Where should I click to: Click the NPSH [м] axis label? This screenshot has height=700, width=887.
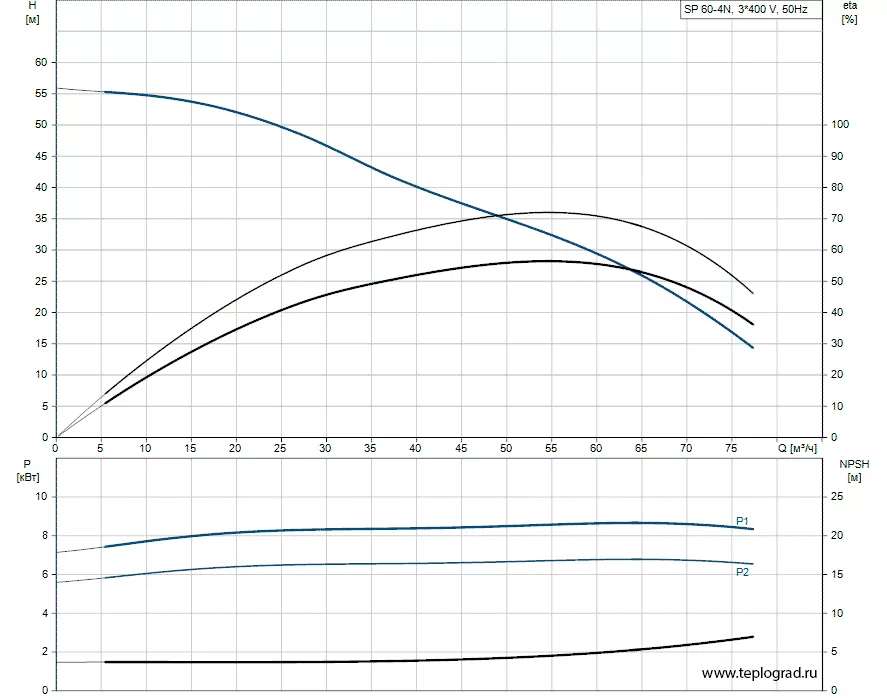point(854,471)
